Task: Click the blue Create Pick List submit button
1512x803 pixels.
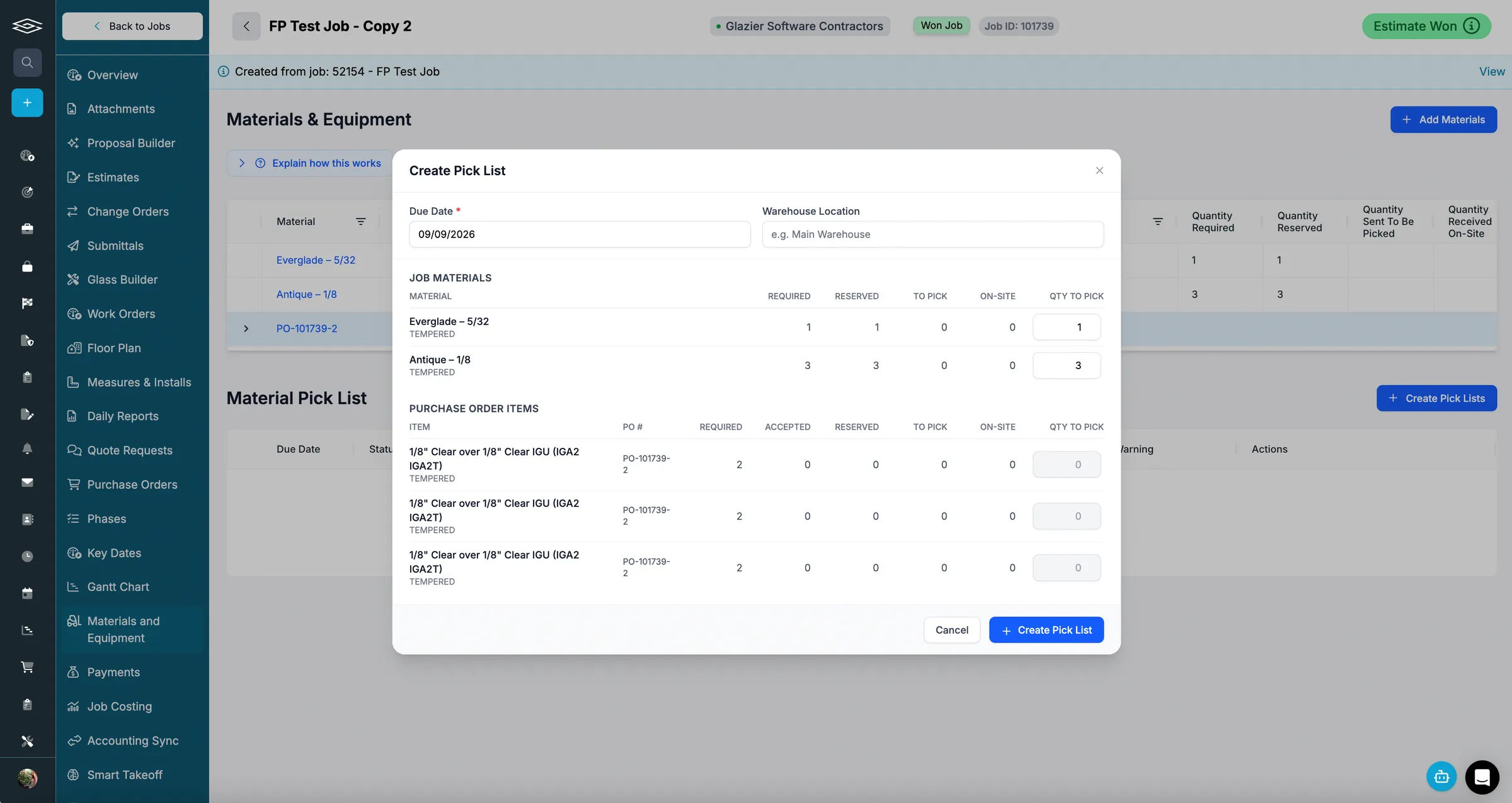Action: pyautogui.click(x=1046, y=630)
